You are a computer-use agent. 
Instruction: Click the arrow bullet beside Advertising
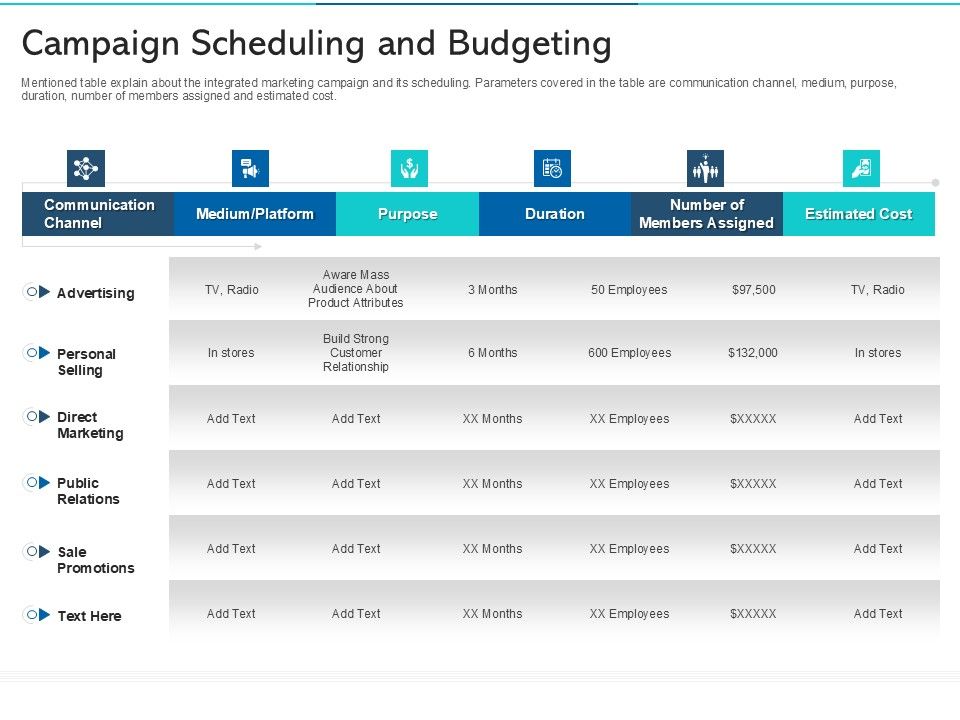(45, 292)
